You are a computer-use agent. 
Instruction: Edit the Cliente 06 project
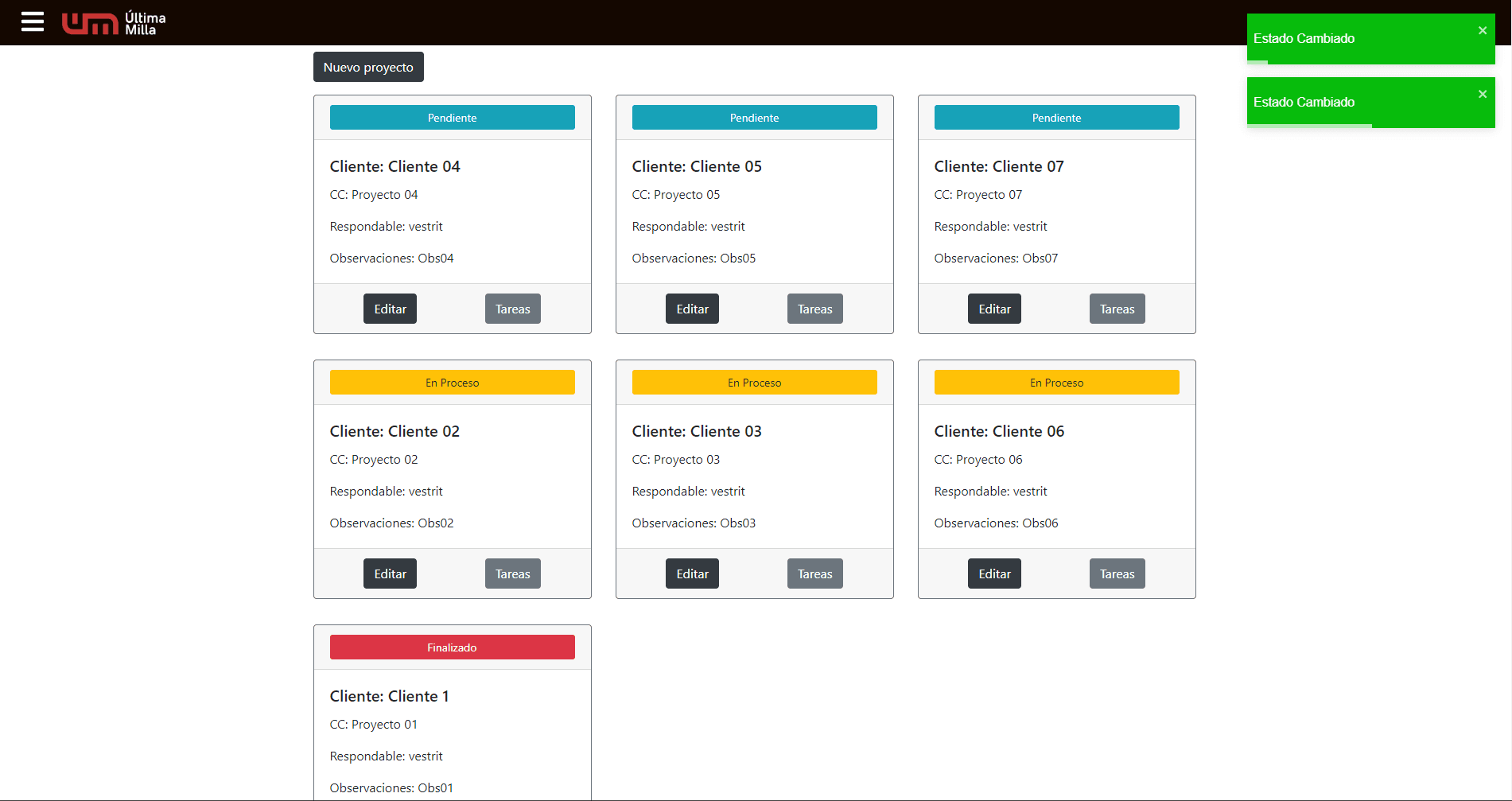pos(994,574)
